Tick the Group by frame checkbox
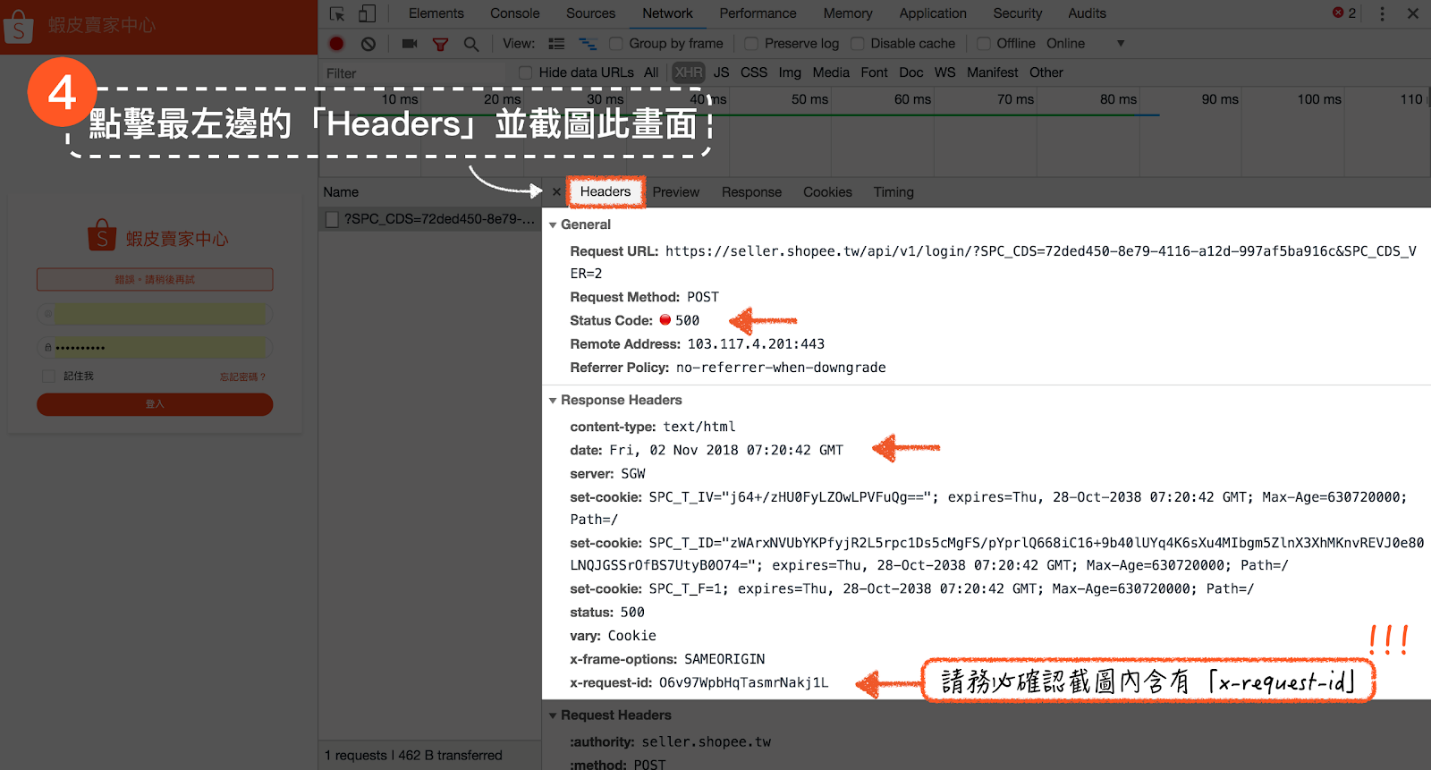 (616, 44)
